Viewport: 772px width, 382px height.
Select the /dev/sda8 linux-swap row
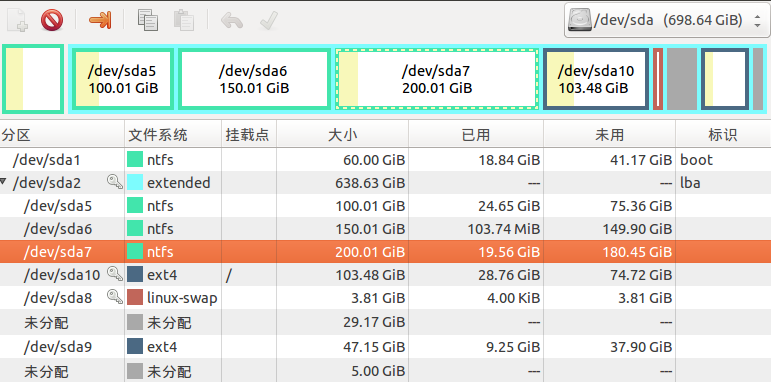pos(386,298)
